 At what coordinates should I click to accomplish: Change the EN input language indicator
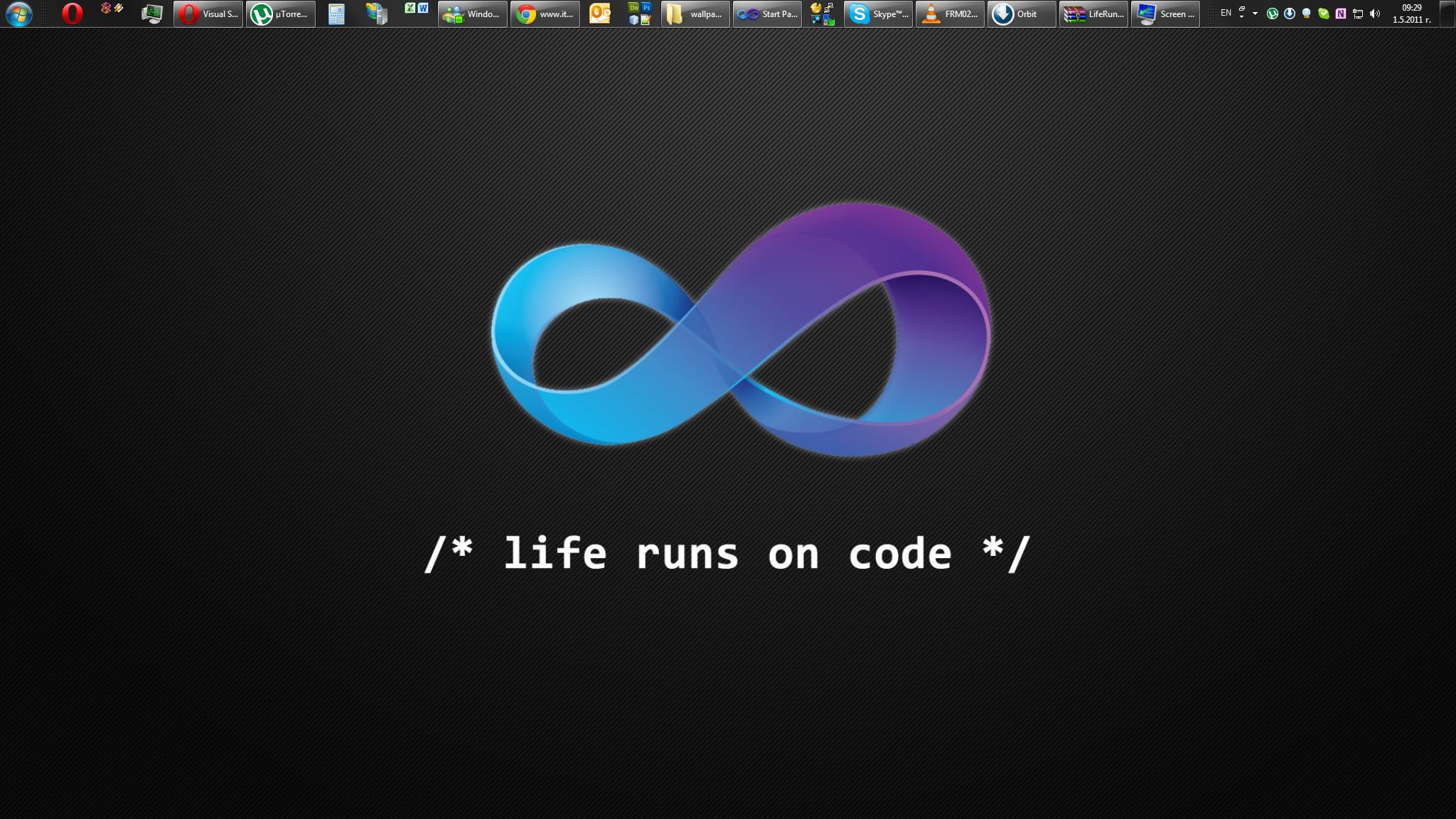(x=1226, y=13)
